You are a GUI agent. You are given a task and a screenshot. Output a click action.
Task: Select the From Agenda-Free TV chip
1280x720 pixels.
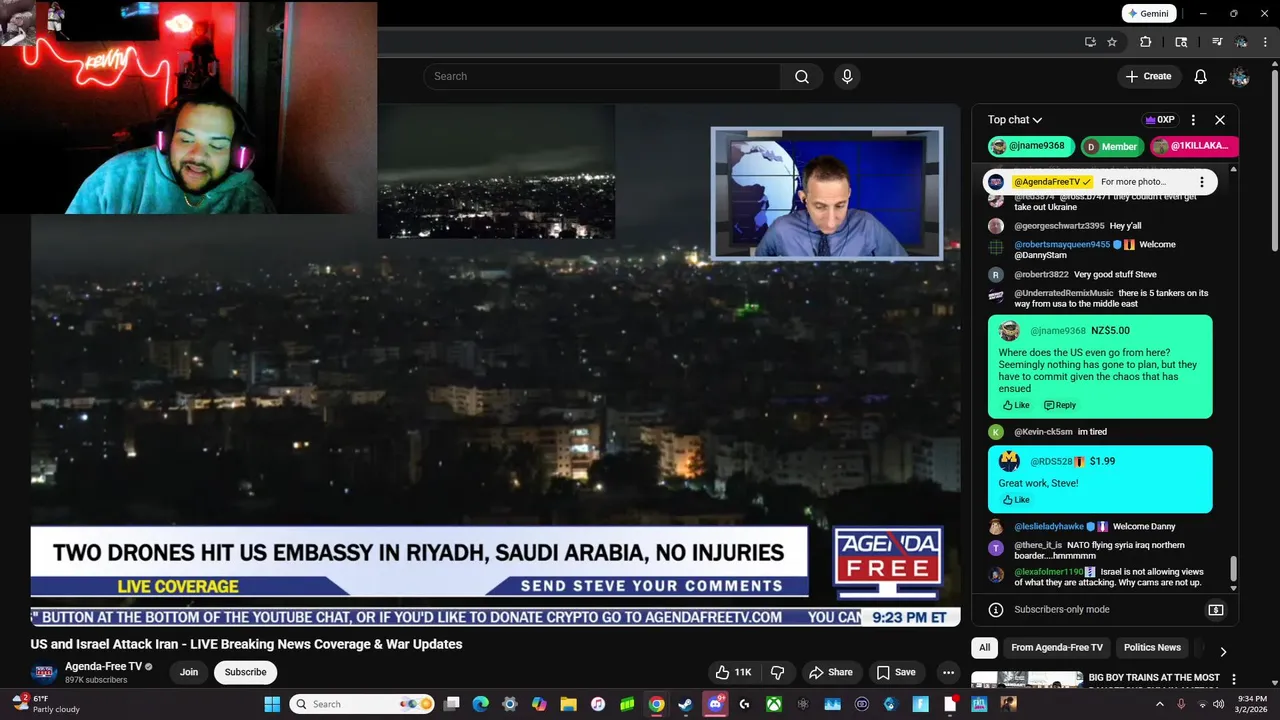tap(1057, 648)
